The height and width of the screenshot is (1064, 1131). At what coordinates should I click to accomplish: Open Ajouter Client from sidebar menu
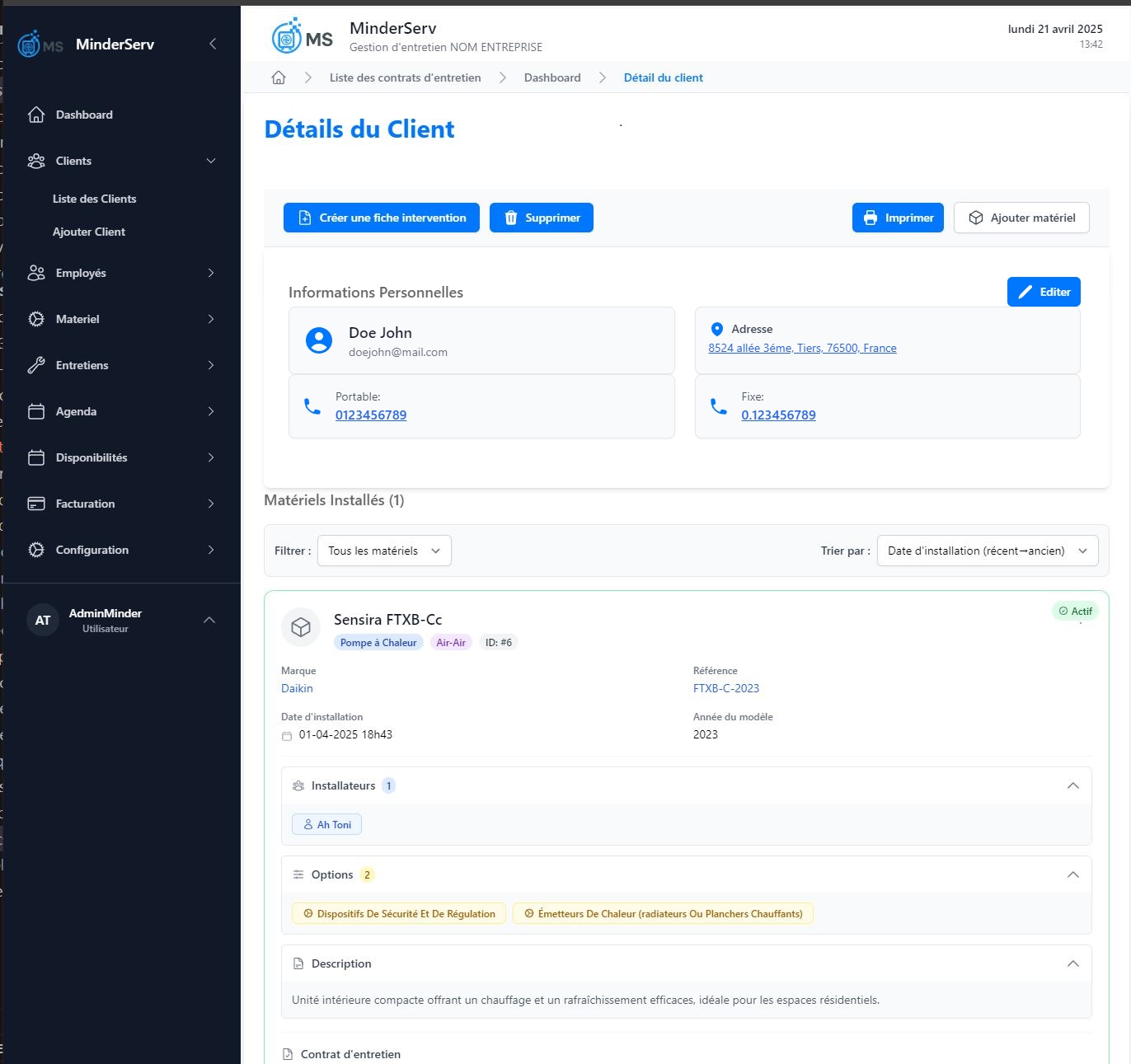89,232
